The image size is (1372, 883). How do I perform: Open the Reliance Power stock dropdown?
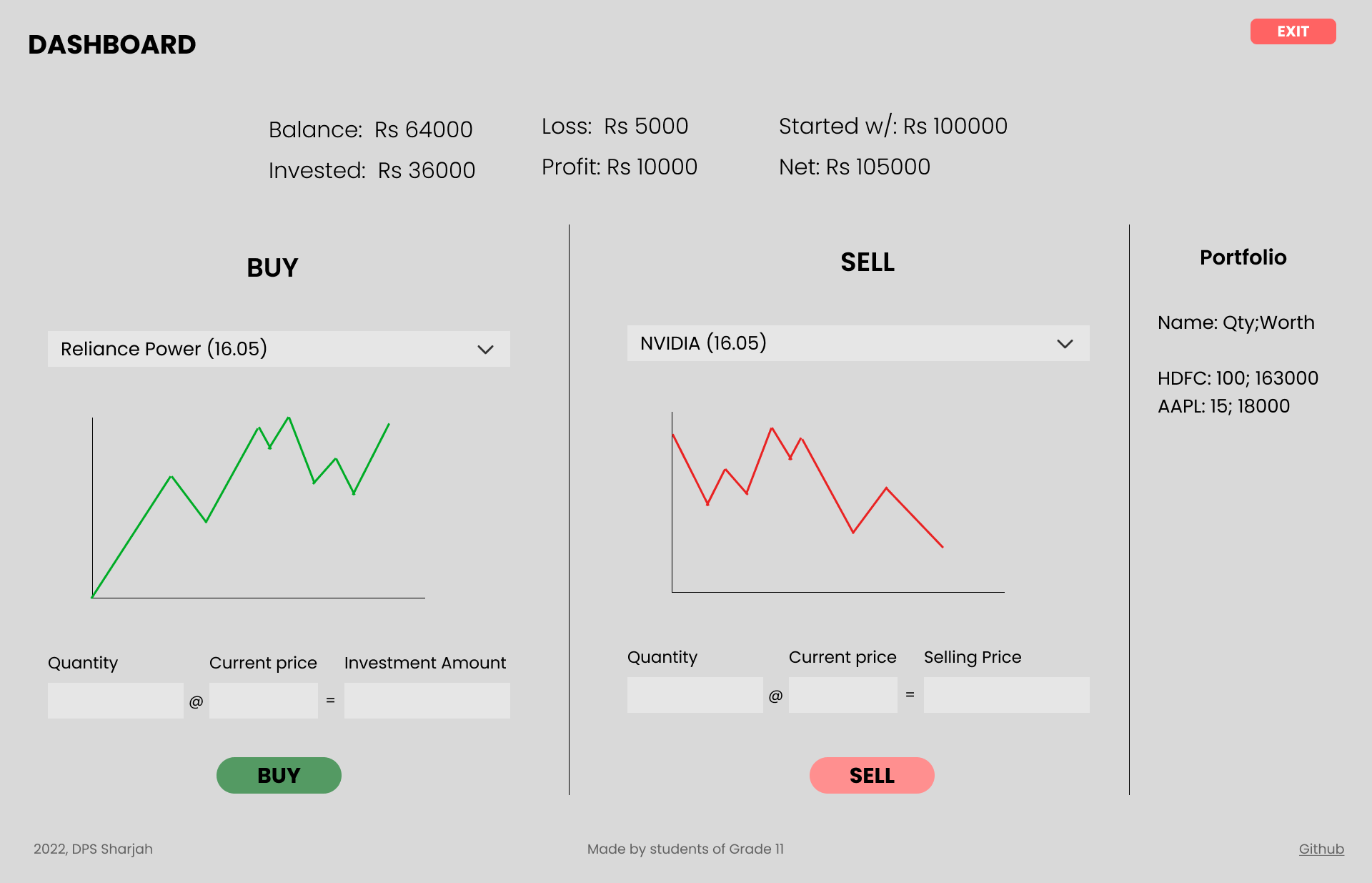(x=279, y=349)
